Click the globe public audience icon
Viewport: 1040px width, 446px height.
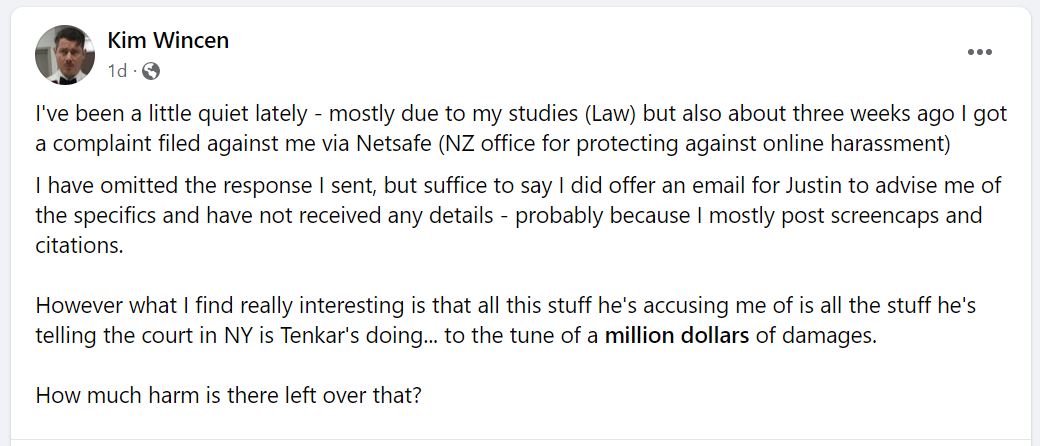[x=151, y=71]
